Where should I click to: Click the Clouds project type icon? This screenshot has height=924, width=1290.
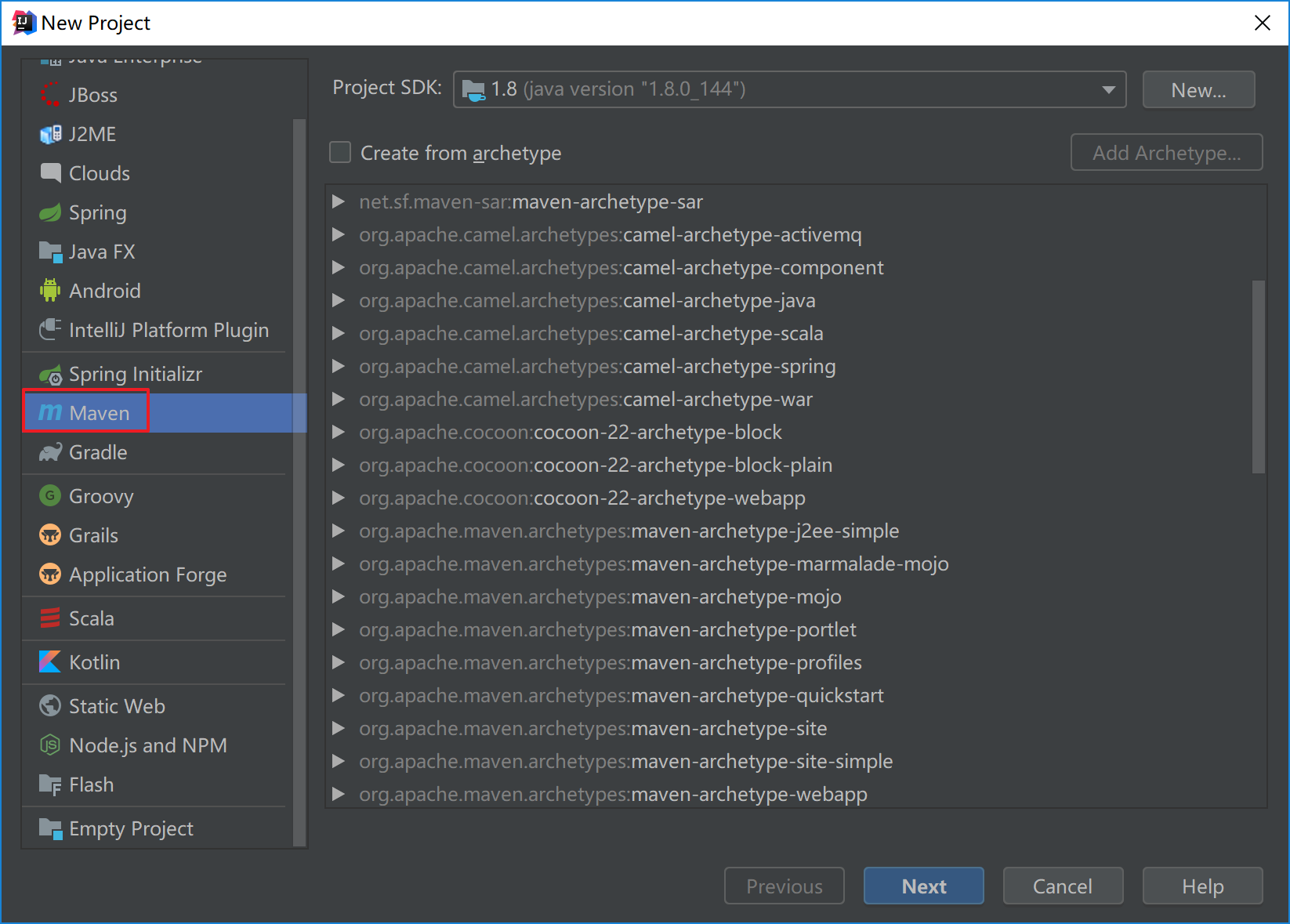click(50, 173)
